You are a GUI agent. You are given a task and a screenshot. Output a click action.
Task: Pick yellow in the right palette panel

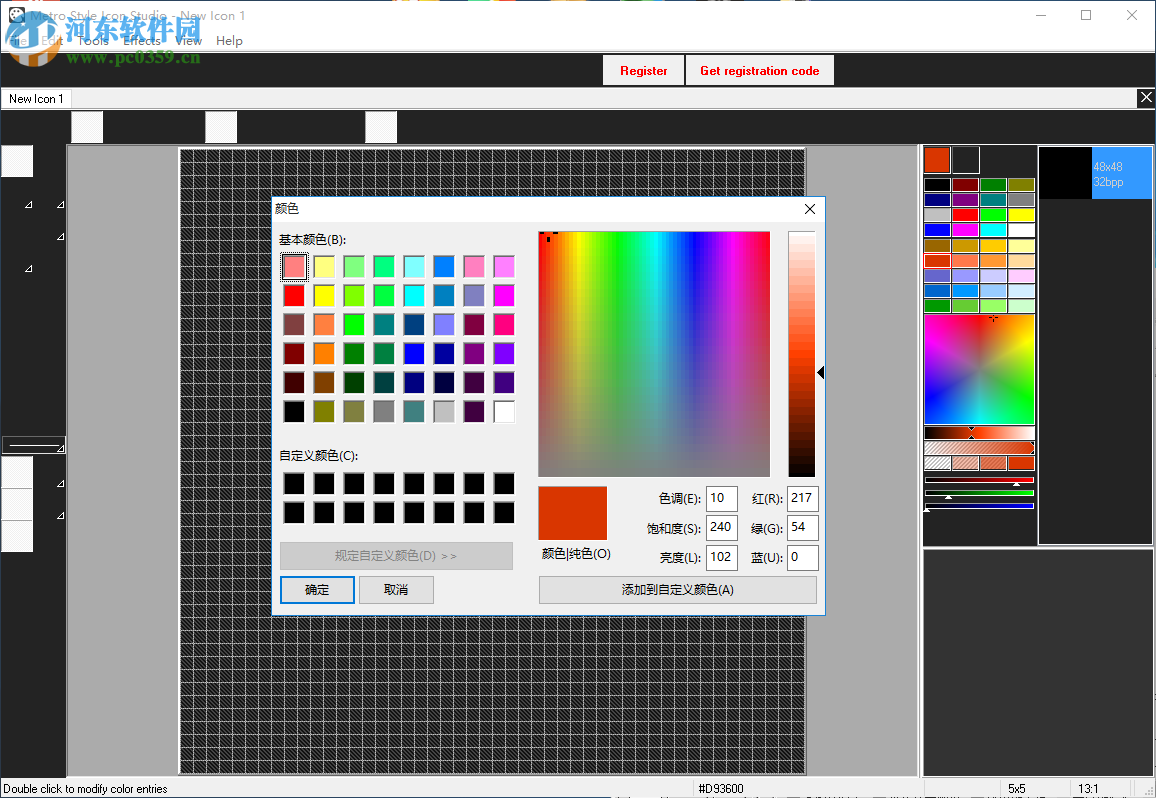pyautogui.click(x=1022, y=215)
